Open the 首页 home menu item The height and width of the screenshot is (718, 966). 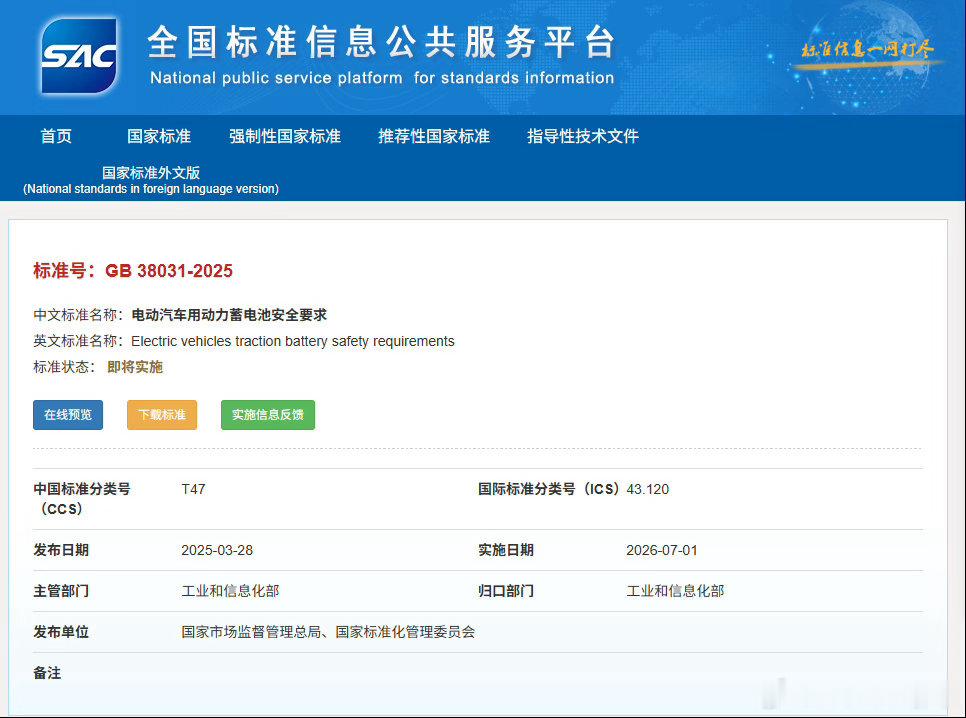pyautogui.click(x=56, y=136)
